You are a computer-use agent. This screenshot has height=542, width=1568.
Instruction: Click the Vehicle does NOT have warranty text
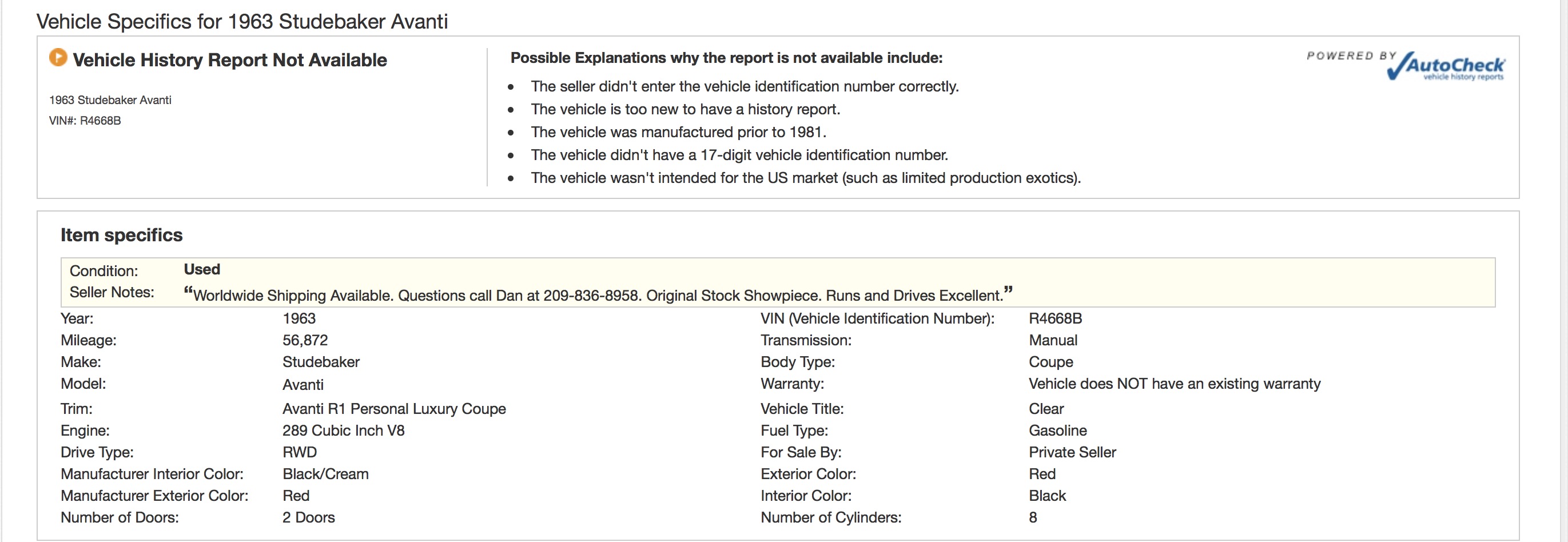tap(1174, 384)
